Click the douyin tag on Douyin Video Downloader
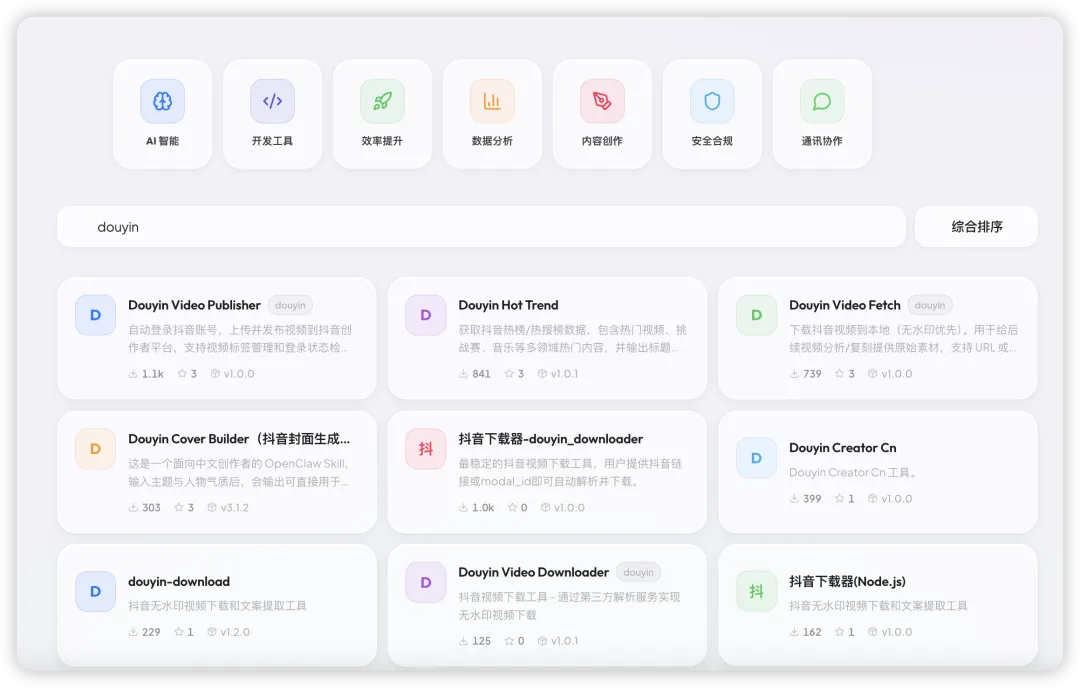The height and width of the screenshot is (688, 1080). (638, 572)
